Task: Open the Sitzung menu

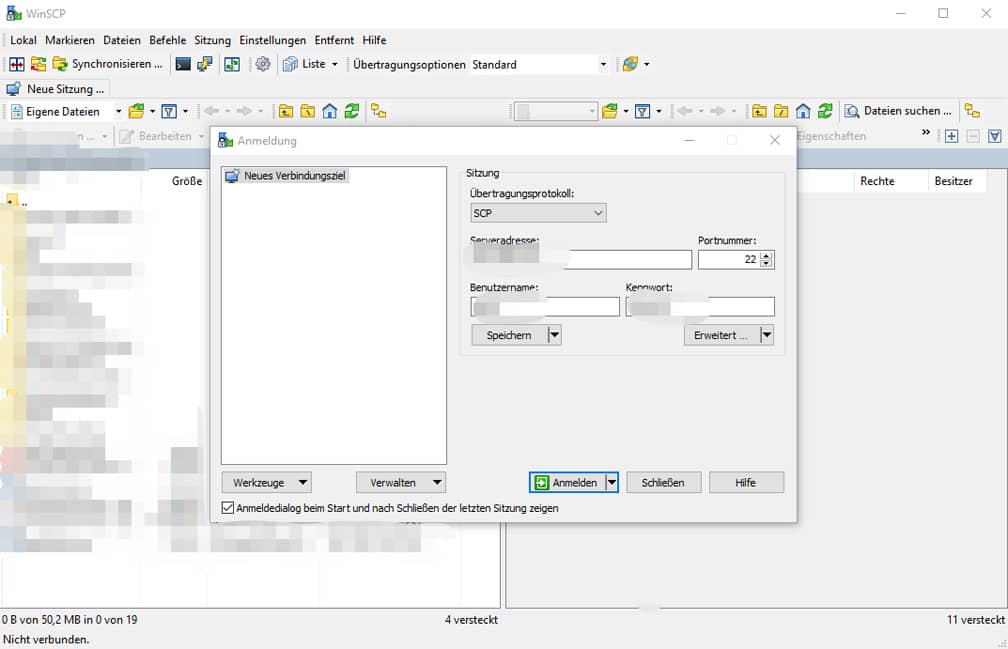Action: (x=212, y=40)
